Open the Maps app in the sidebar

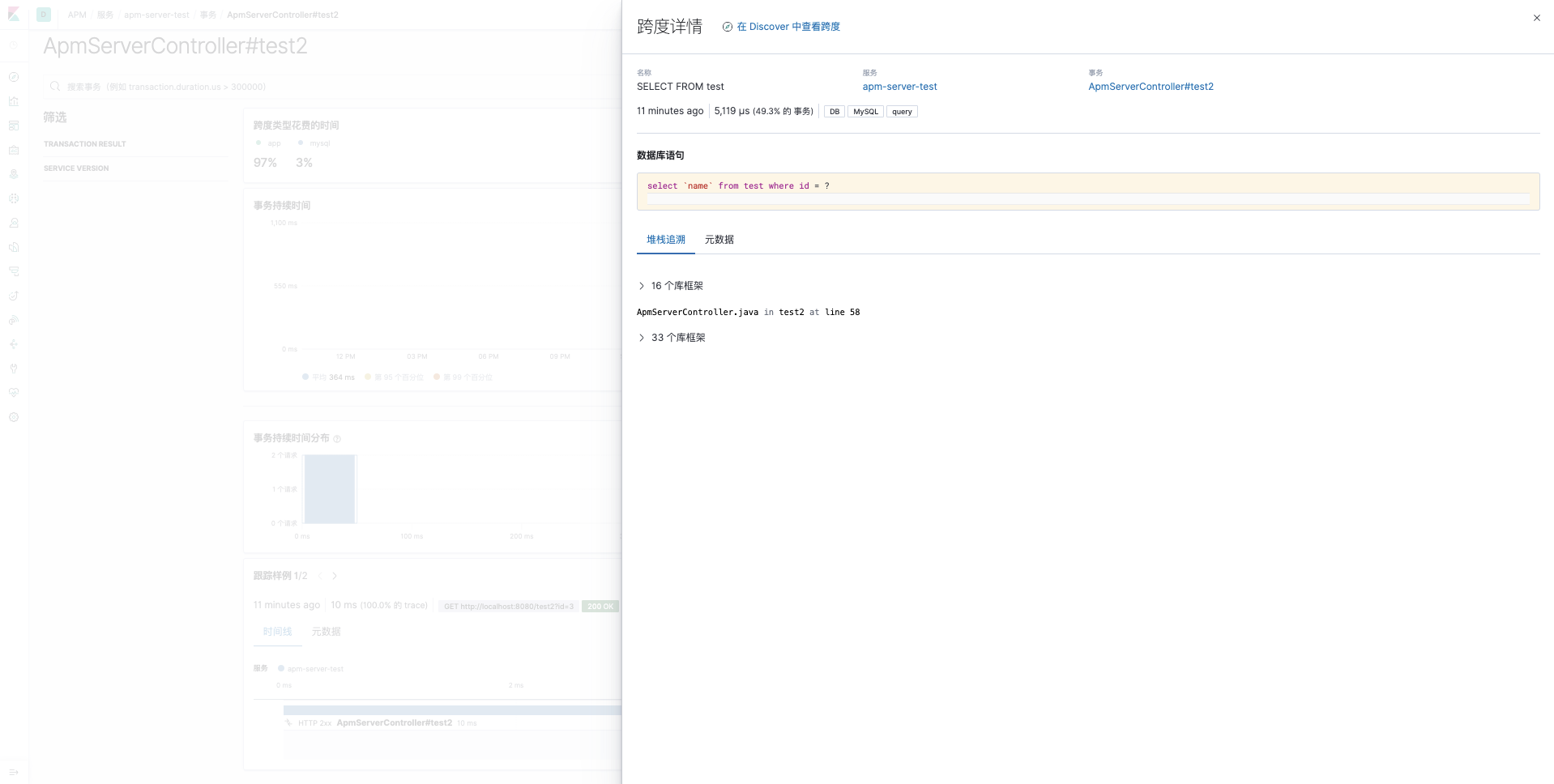point(14,174)
